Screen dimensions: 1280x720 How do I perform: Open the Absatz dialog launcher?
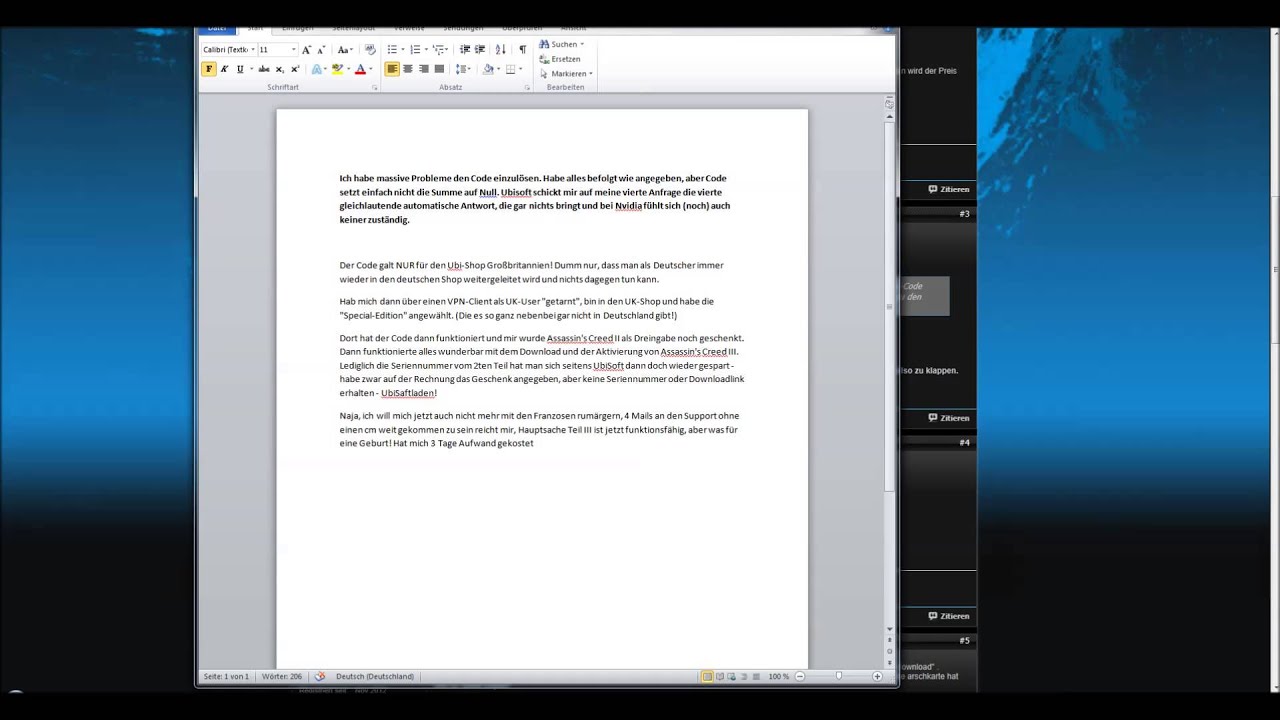[527, 88]
